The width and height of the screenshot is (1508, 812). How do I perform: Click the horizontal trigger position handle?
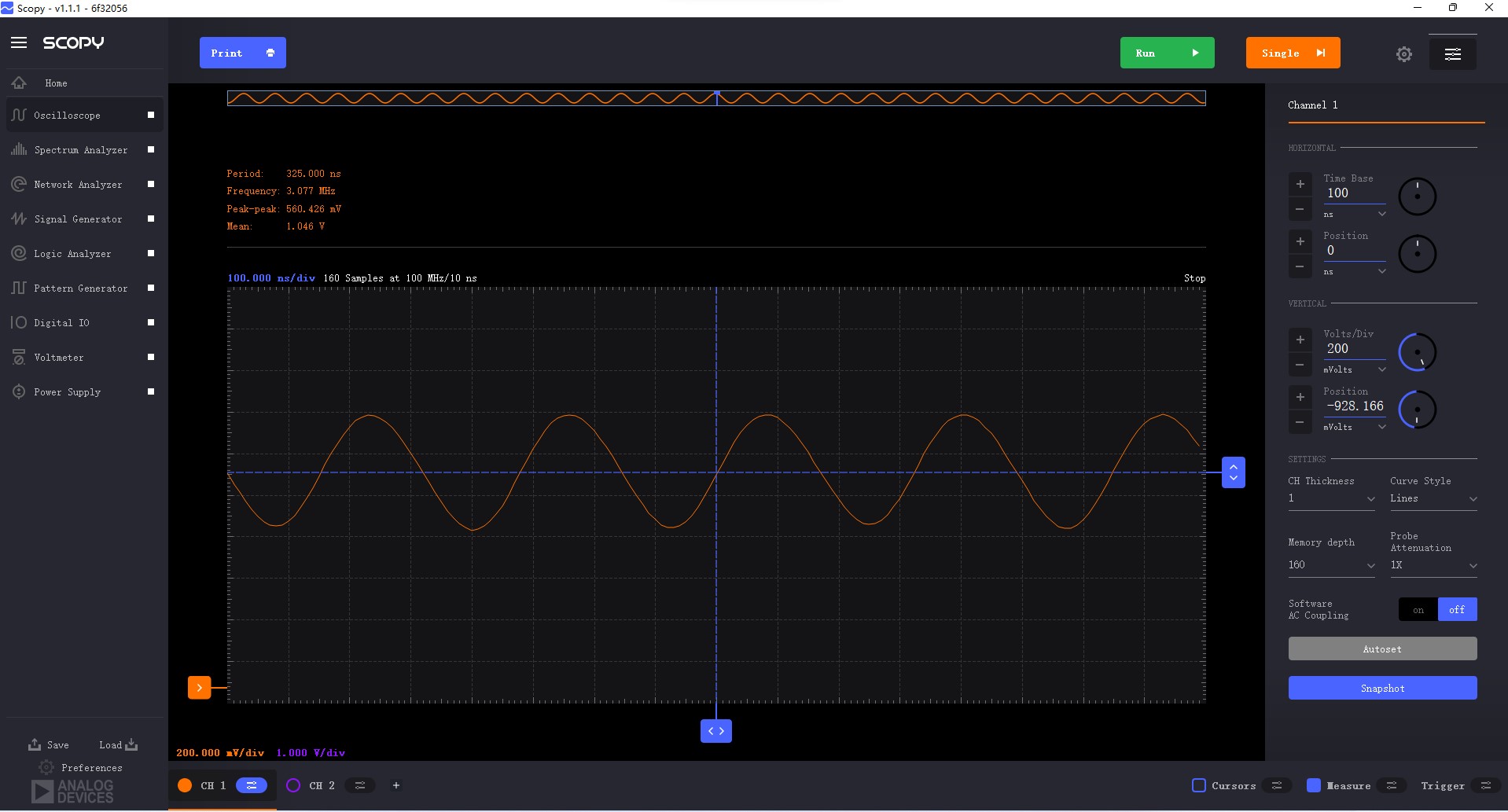click(715, 731)
